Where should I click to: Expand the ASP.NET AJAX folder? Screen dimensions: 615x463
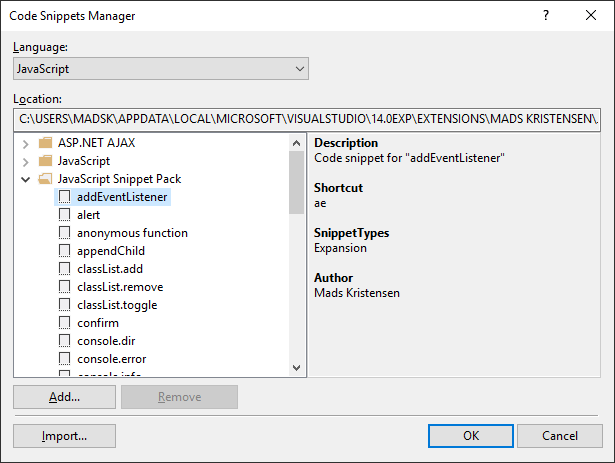point(25,143)
